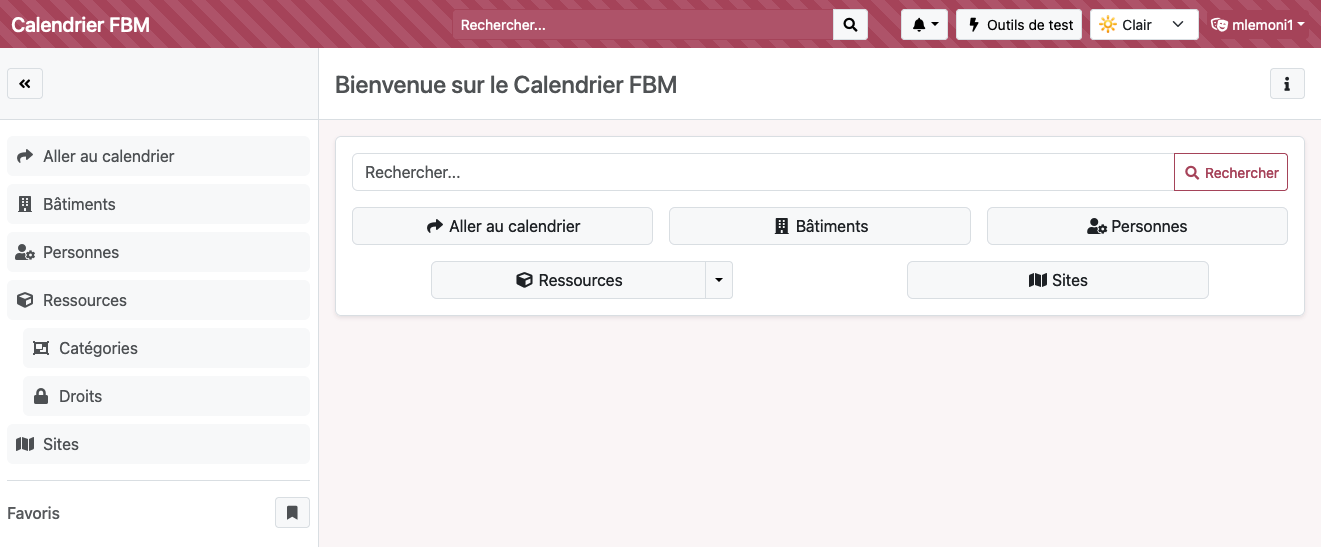The height and width of the screenshot is (547, 1322).
Task: Click the Outils de test lightning button
Action: pos(1019,25)
